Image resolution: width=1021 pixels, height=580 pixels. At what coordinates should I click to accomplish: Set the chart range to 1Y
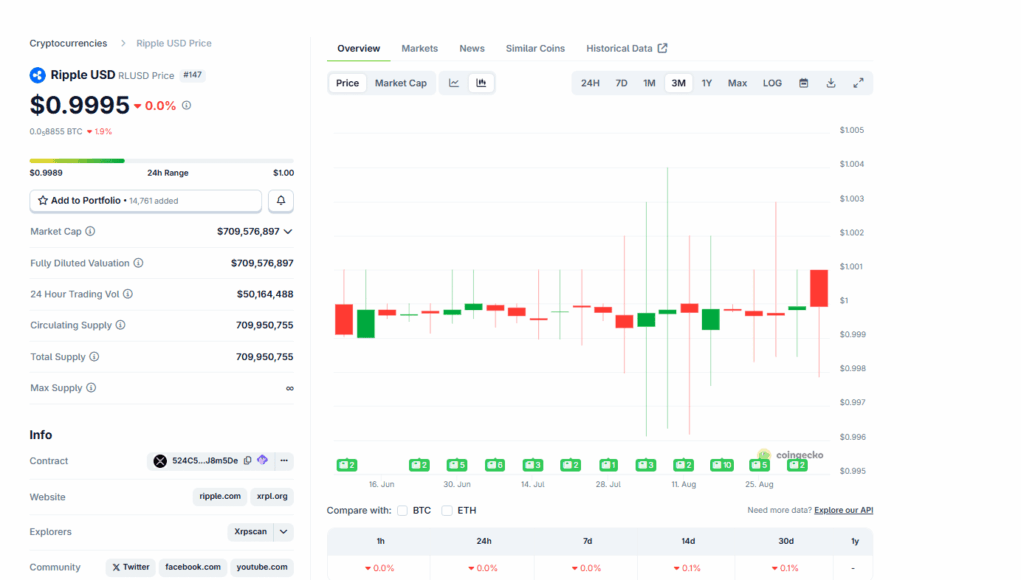(x=706, y=83)
